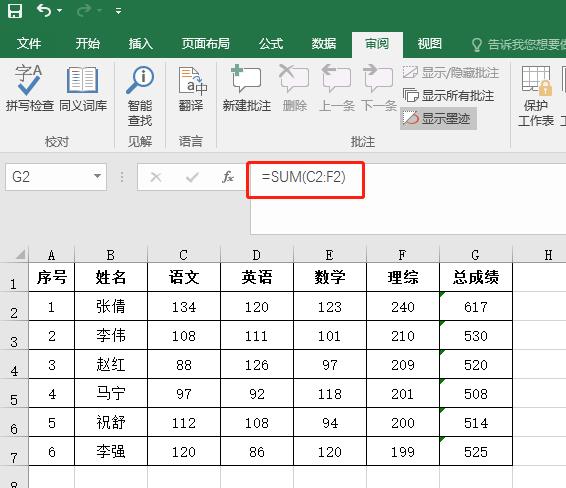
Task: Open the 同义词库 thesaurus
Action: (83, 88)
